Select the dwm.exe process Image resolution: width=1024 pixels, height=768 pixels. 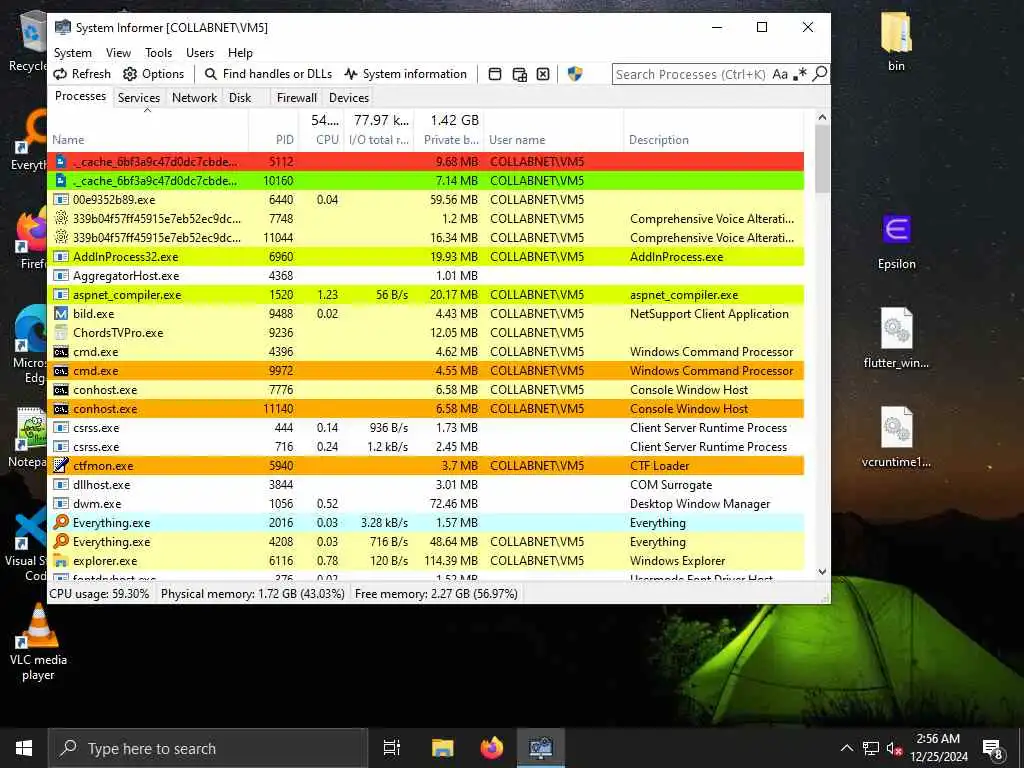[x=426, y=504]
